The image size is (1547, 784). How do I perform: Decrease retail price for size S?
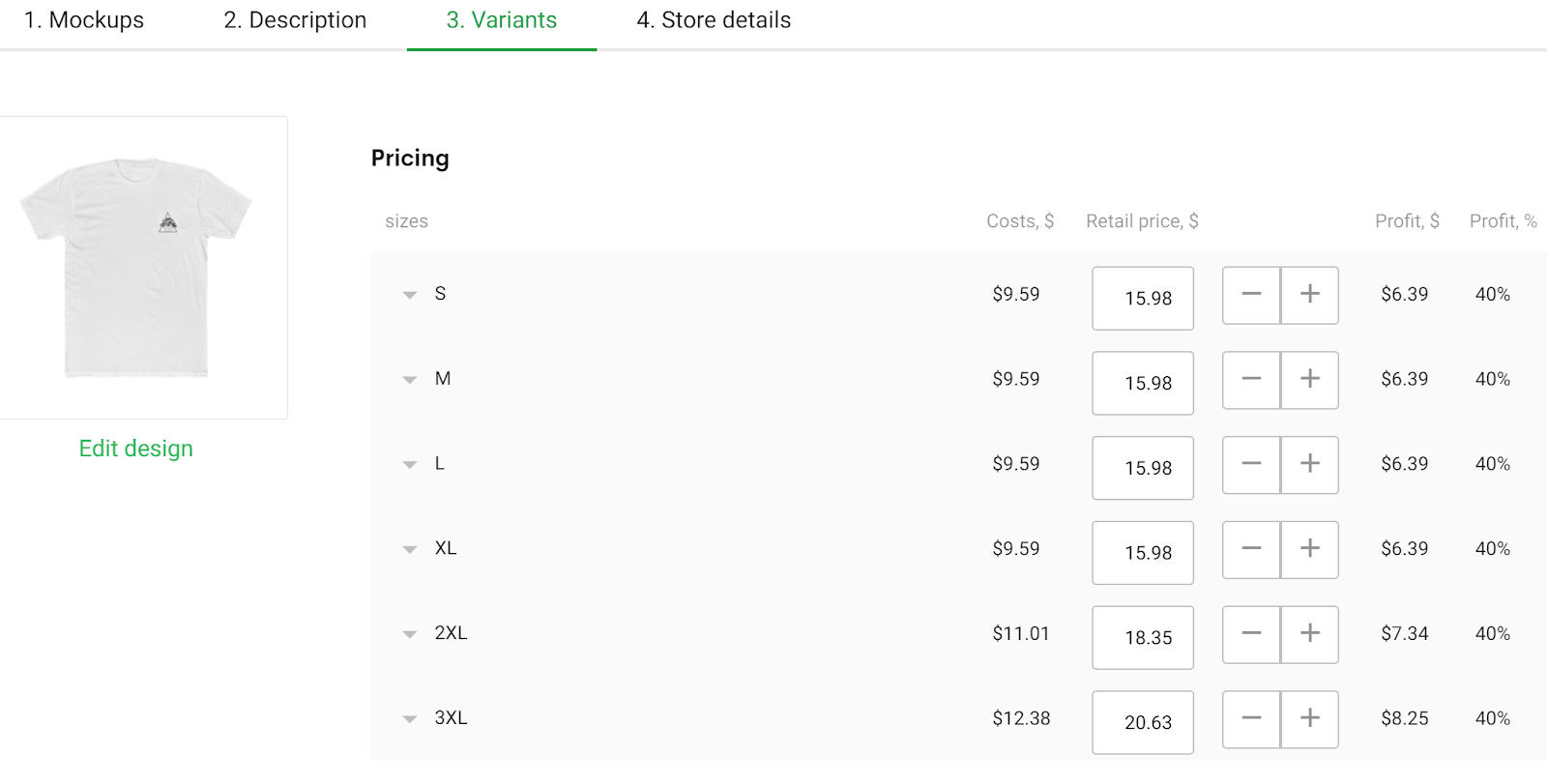tap(1251, 295)
